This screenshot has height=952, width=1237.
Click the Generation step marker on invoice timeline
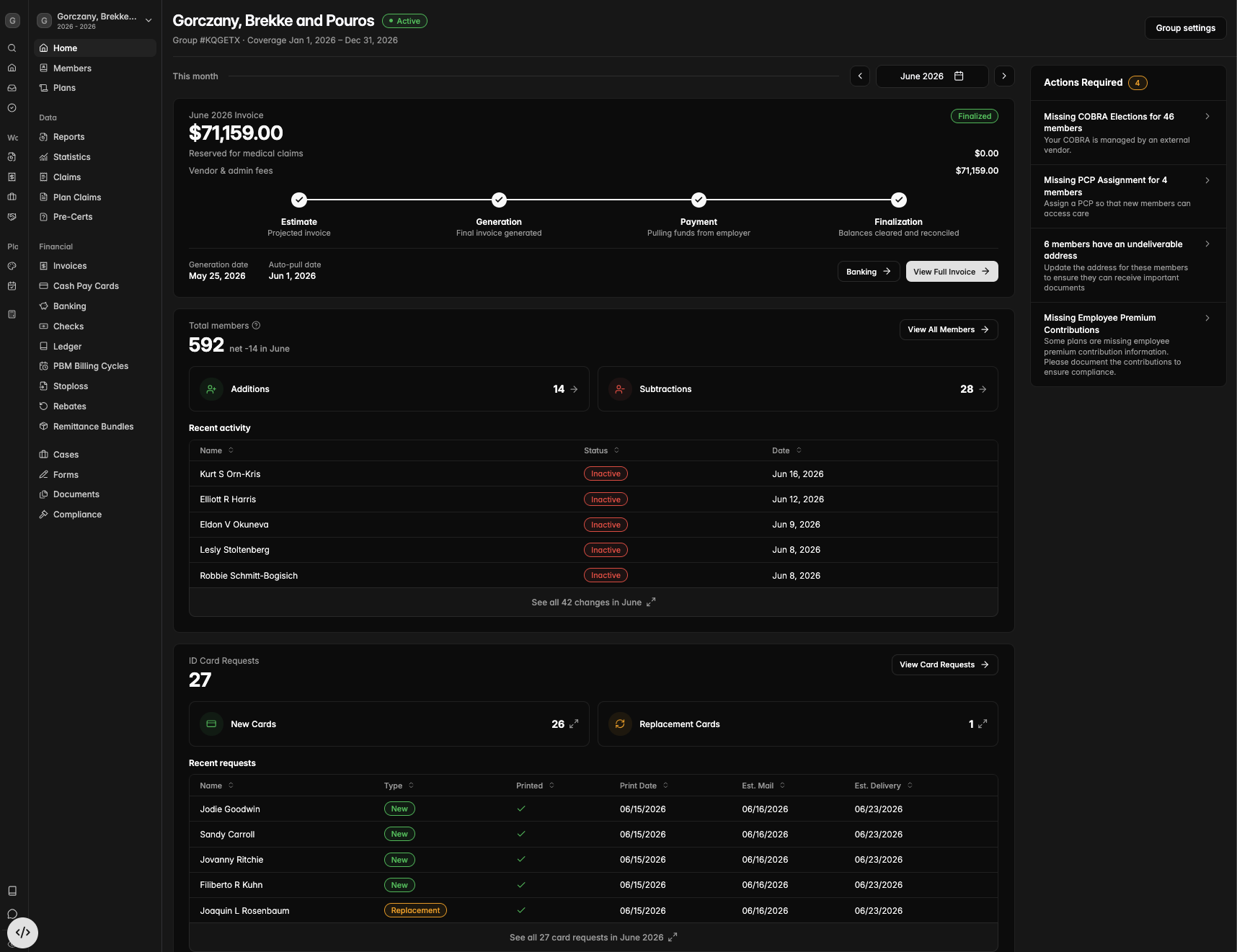(499, 200)
